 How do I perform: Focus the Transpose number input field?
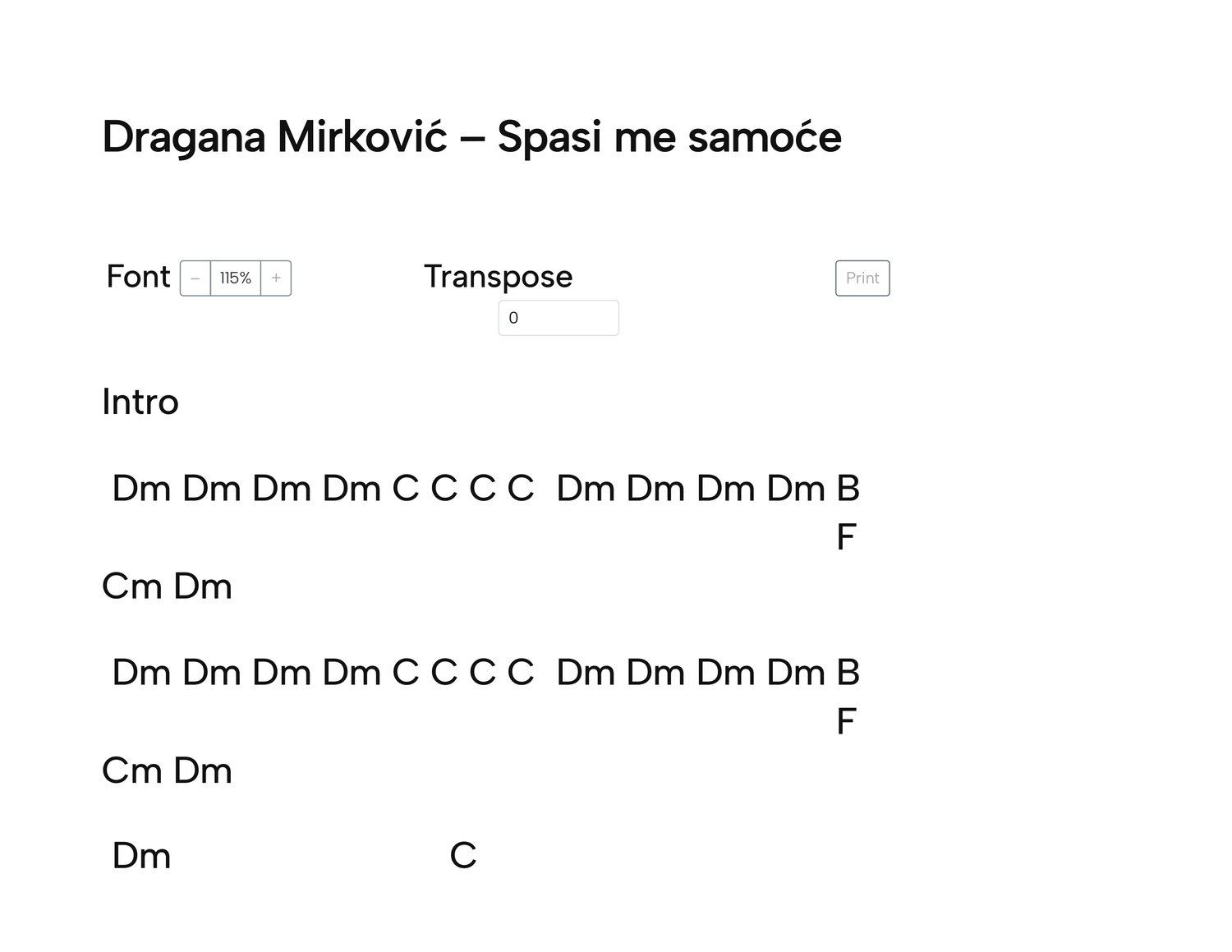[x=559, y=318]
